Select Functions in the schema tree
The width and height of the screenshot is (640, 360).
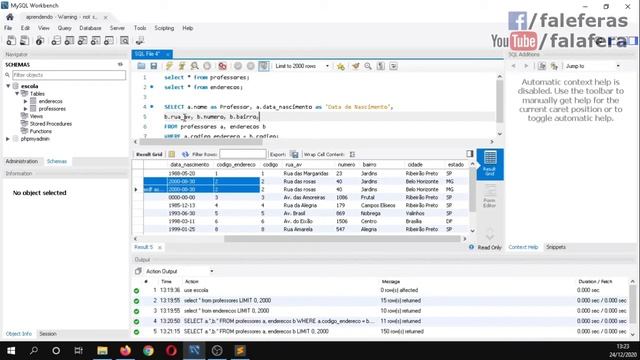[x=40, y=131]
